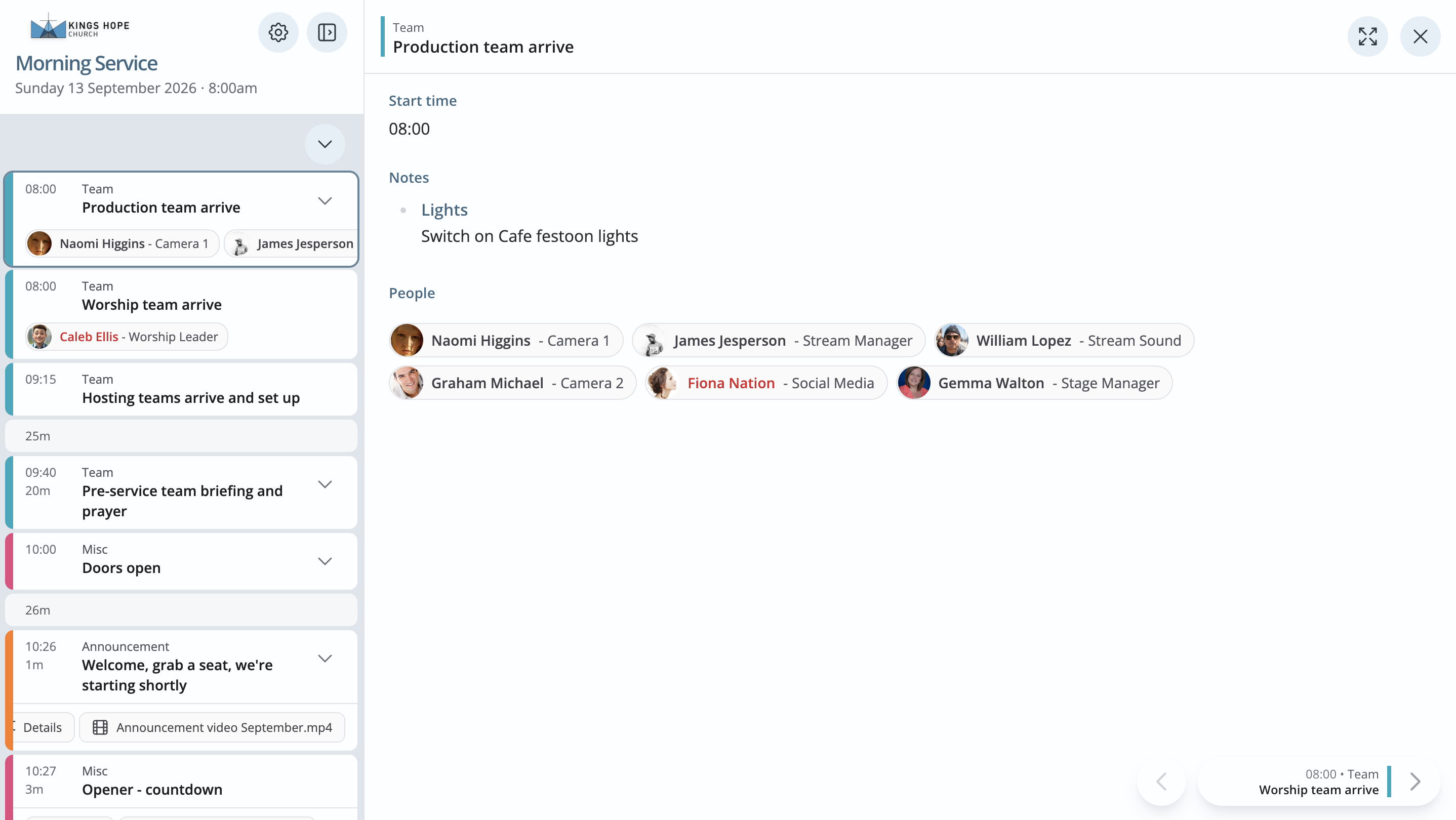This screenshot has width=1456, height=820.
Task: Click the William Lopez Stream Sound chip
Action: (x=1064, y=340)
